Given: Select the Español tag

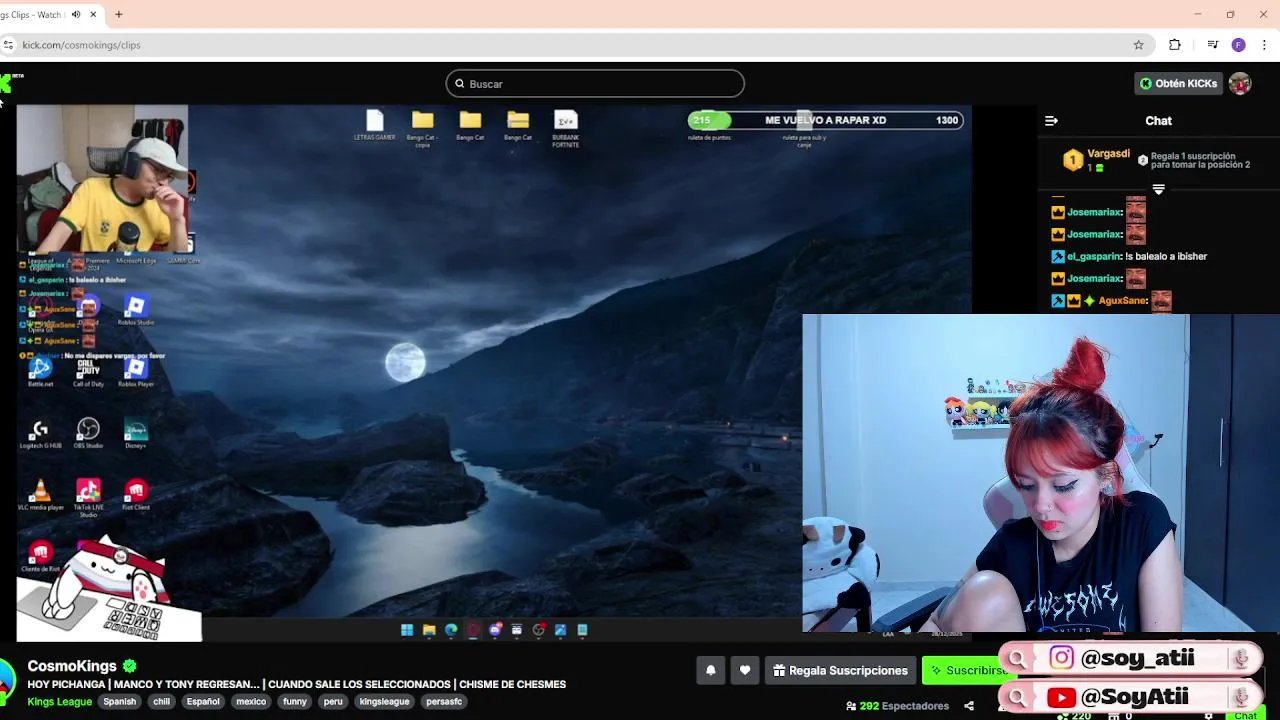Looking at the screenshot, I should coord(203,701).
